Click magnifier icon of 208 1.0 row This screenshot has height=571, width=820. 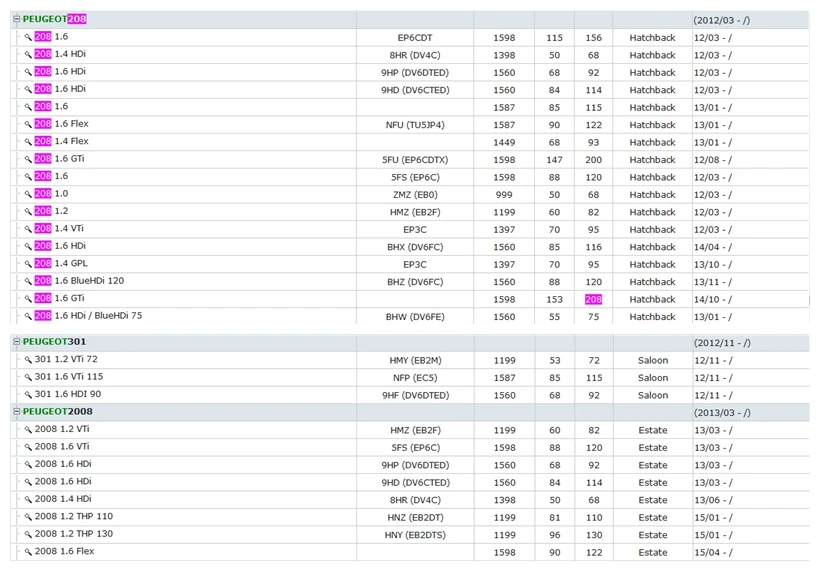28,194
